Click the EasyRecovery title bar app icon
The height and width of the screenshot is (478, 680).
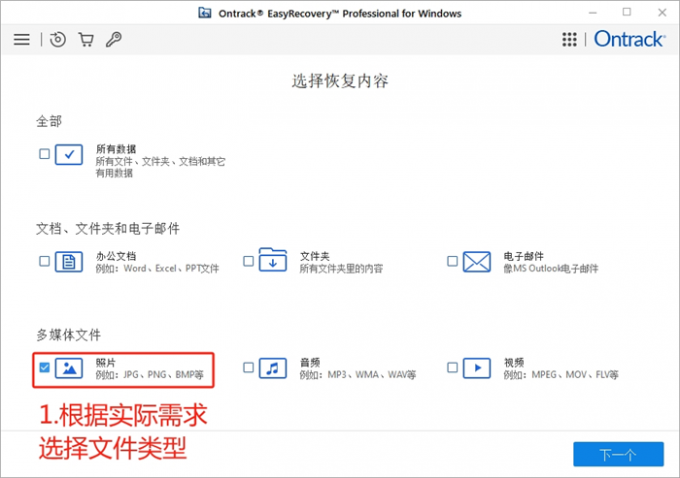tap(205, 13)
